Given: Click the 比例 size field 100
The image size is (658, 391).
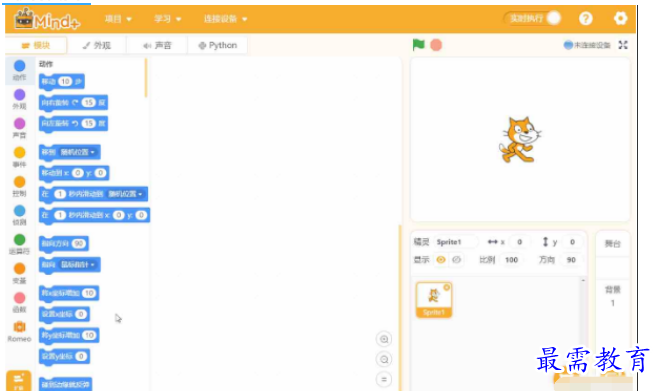Looking at the screenshot, I should [511, 260].
